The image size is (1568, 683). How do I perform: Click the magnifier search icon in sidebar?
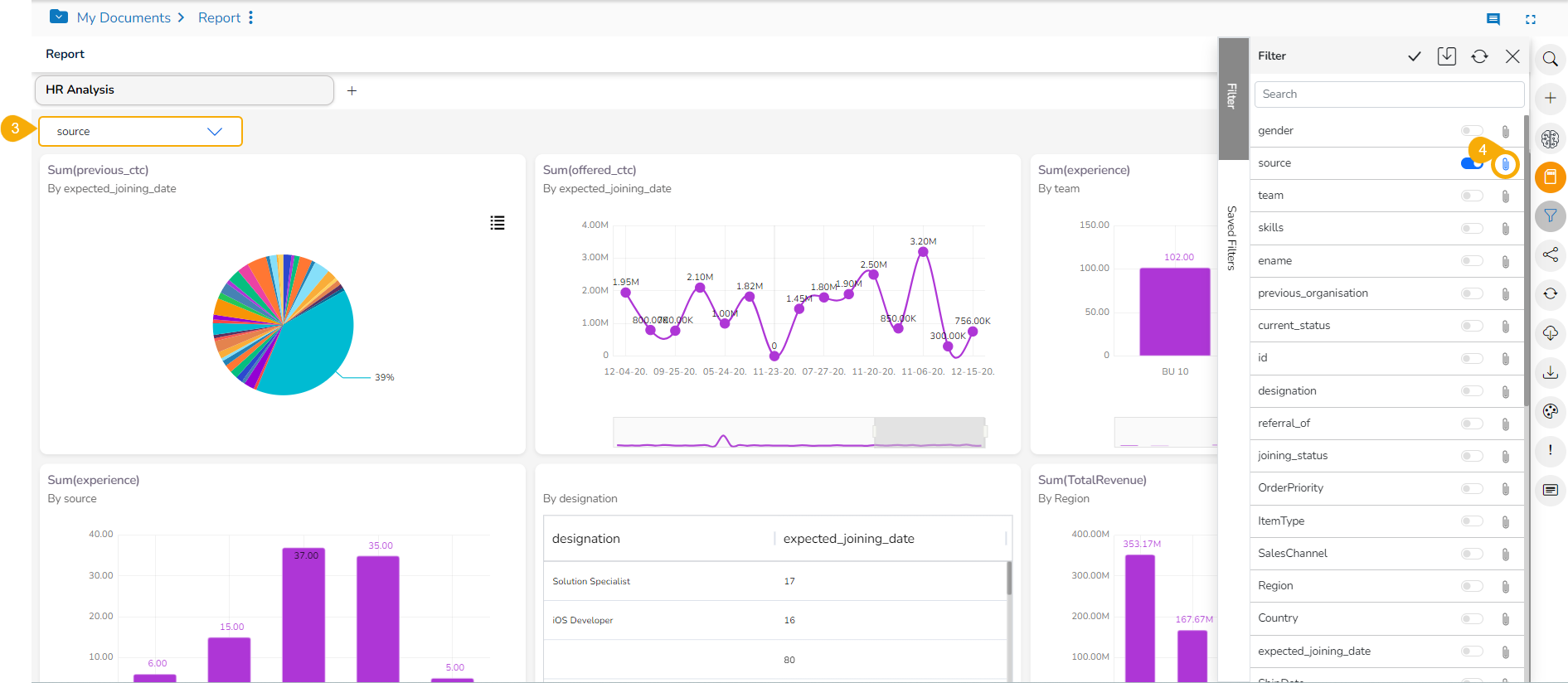[1550, 60]
